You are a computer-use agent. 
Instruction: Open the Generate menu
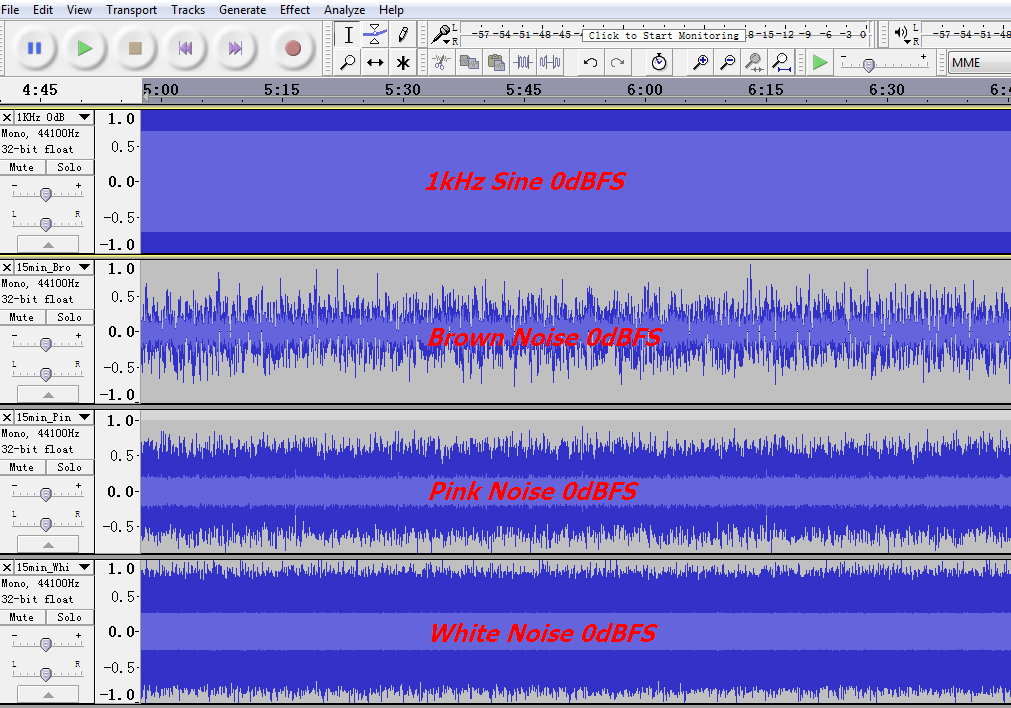pyautogui.click(x=242, y=10)
